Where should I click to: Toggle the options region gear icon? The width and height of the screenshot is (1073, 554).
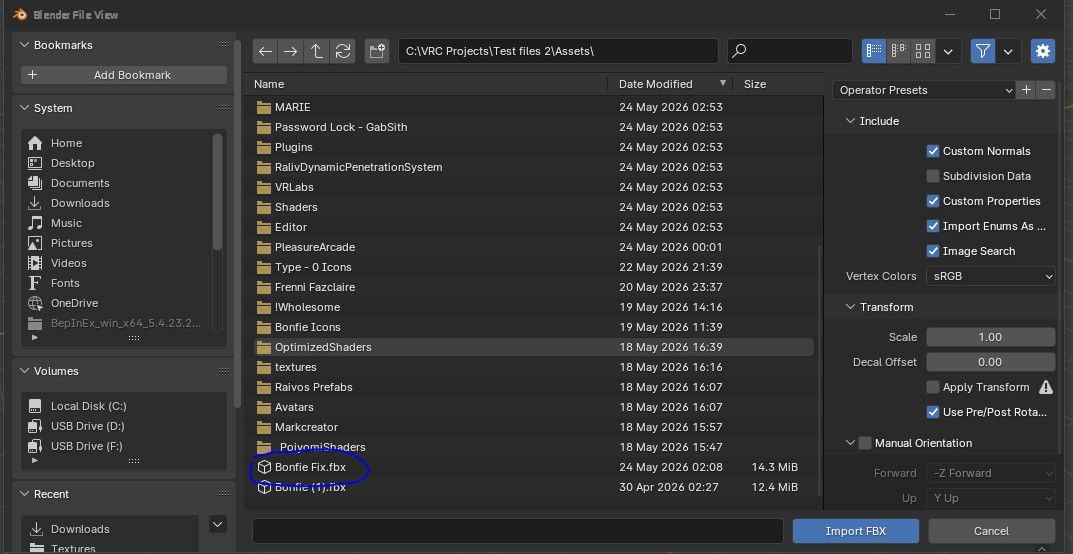coord(1042,51)
